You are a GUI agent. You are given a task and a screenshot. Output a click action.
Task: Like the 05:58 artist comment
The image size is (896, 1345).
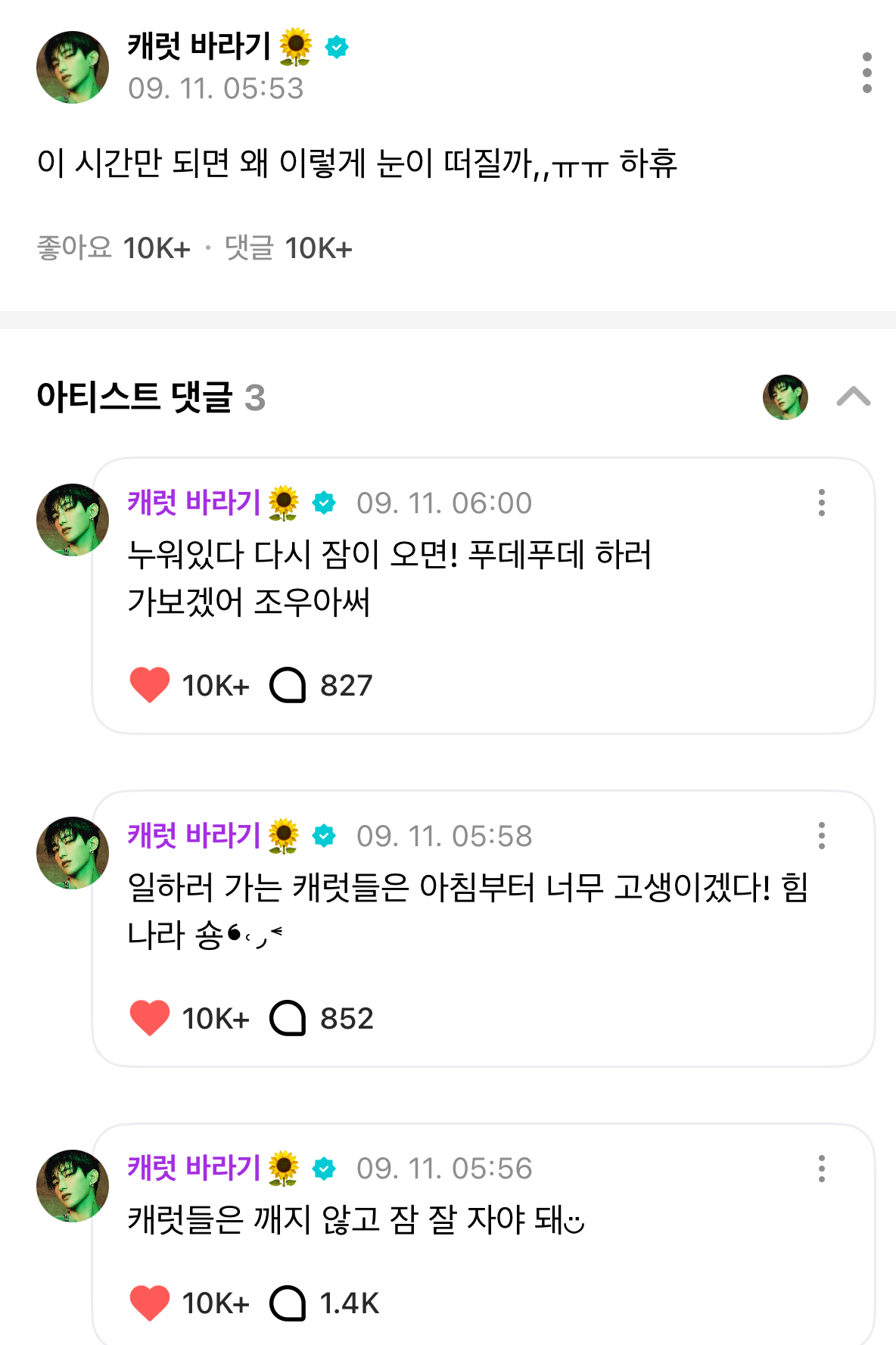tap(150, 1018)
